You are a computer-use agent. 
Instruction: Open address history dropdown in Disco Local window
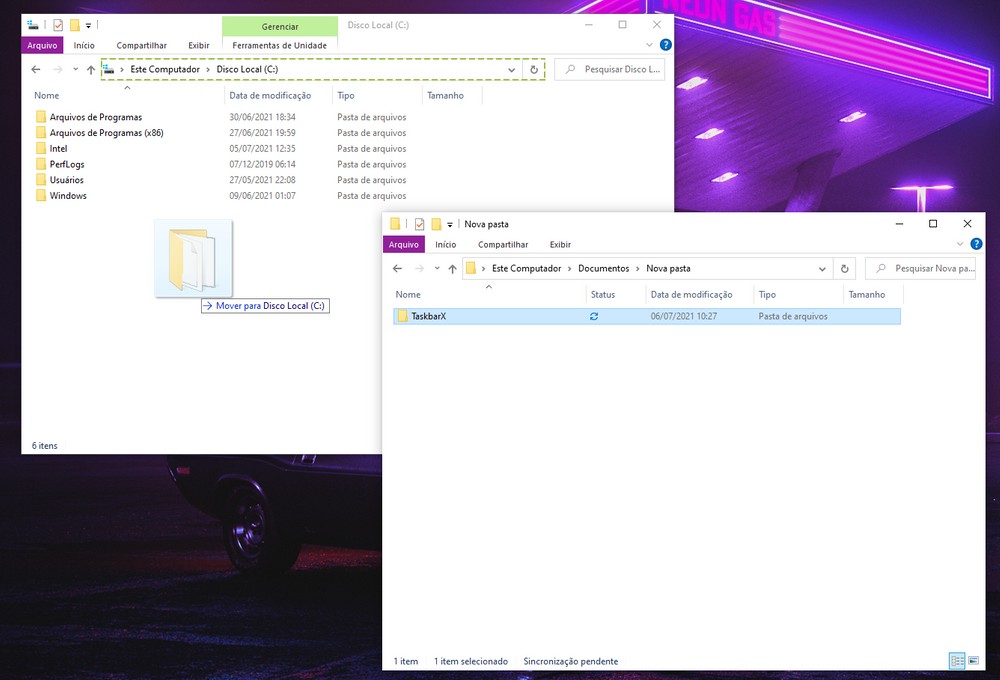point(512,70)
